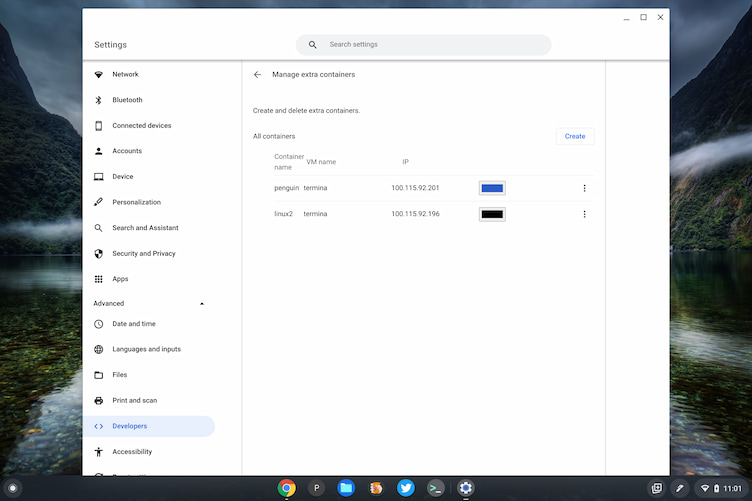Open Security and Privacy section
Screen dimensions: 752x501
click(144, 253)
